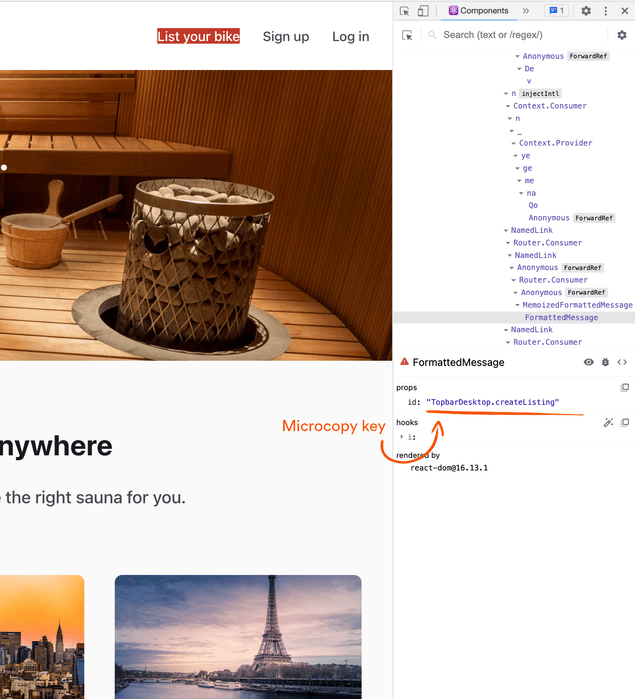
Task: Switch to the Components tab
Action: (x=478, y=11)
